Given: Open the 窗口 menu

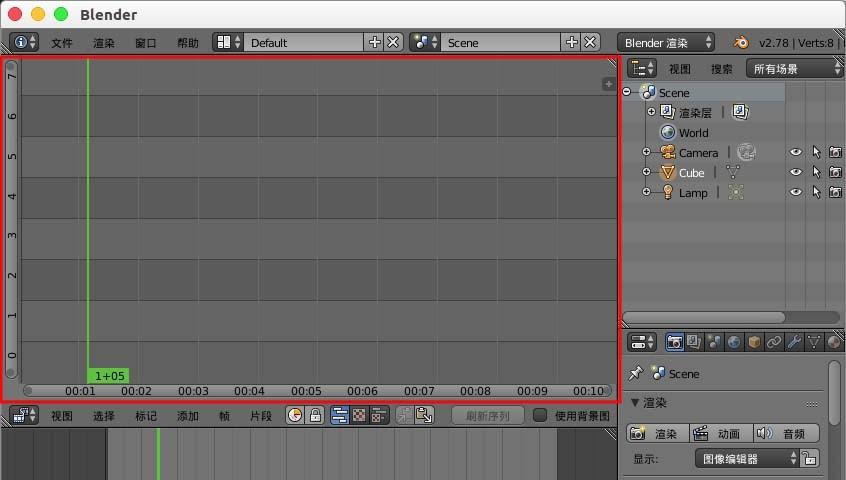Looking at the screenshot, I should [x=146, y=43].
